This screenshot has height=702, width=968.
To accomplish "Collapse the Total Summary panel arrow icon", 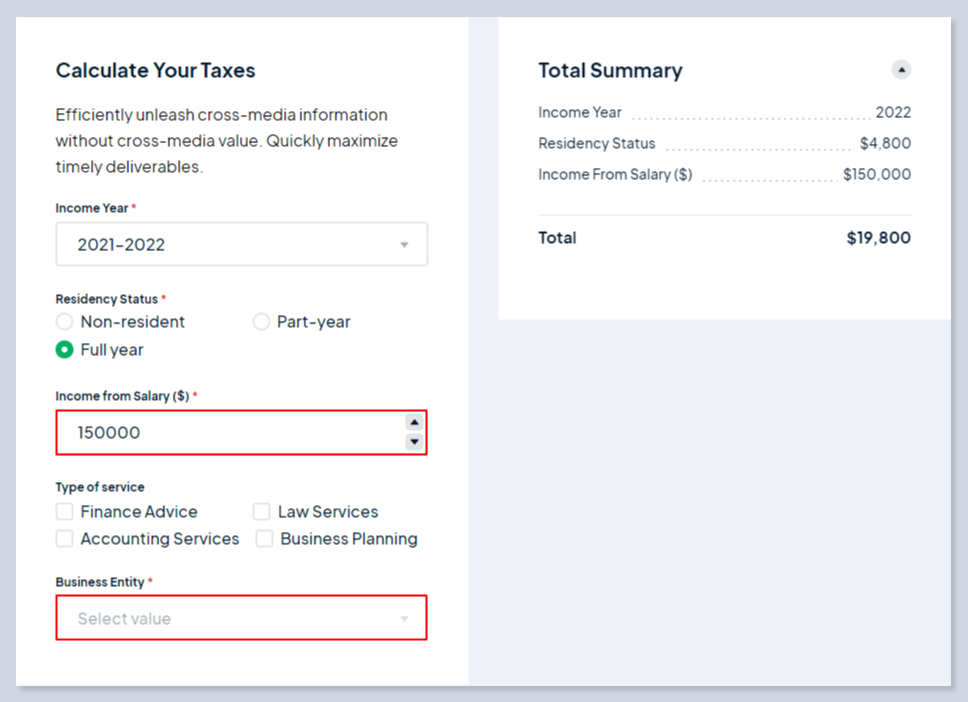I will [x=901, y=70].
